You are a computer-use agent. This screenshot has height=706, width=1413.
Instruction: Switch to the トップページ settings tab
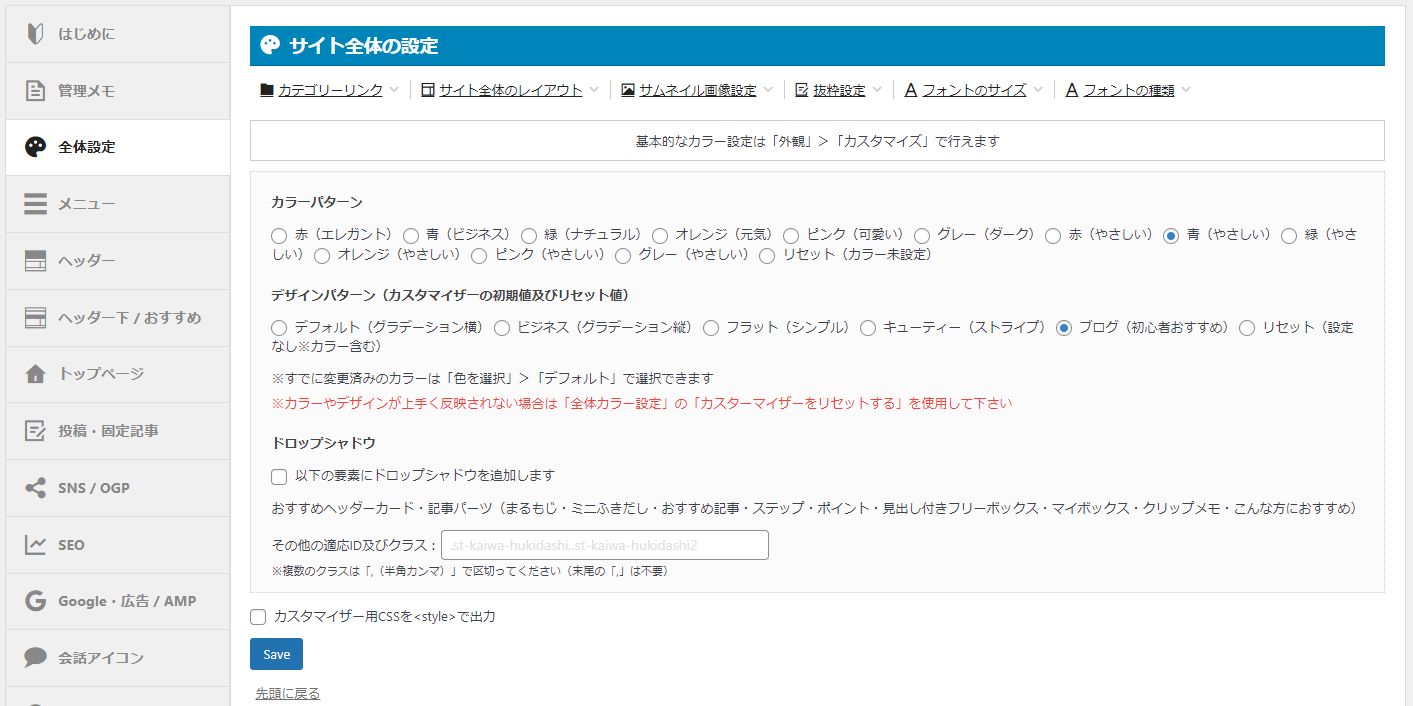[117, 374]
